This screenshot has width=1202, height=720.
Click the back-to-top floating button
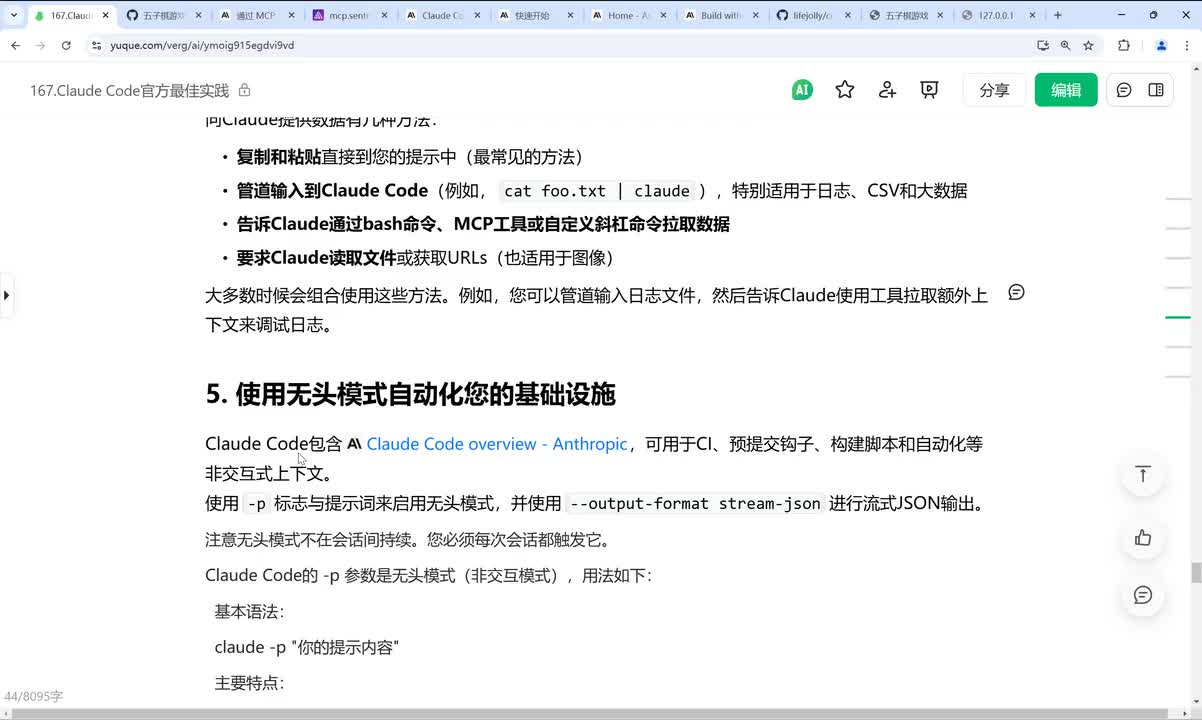1143,474
